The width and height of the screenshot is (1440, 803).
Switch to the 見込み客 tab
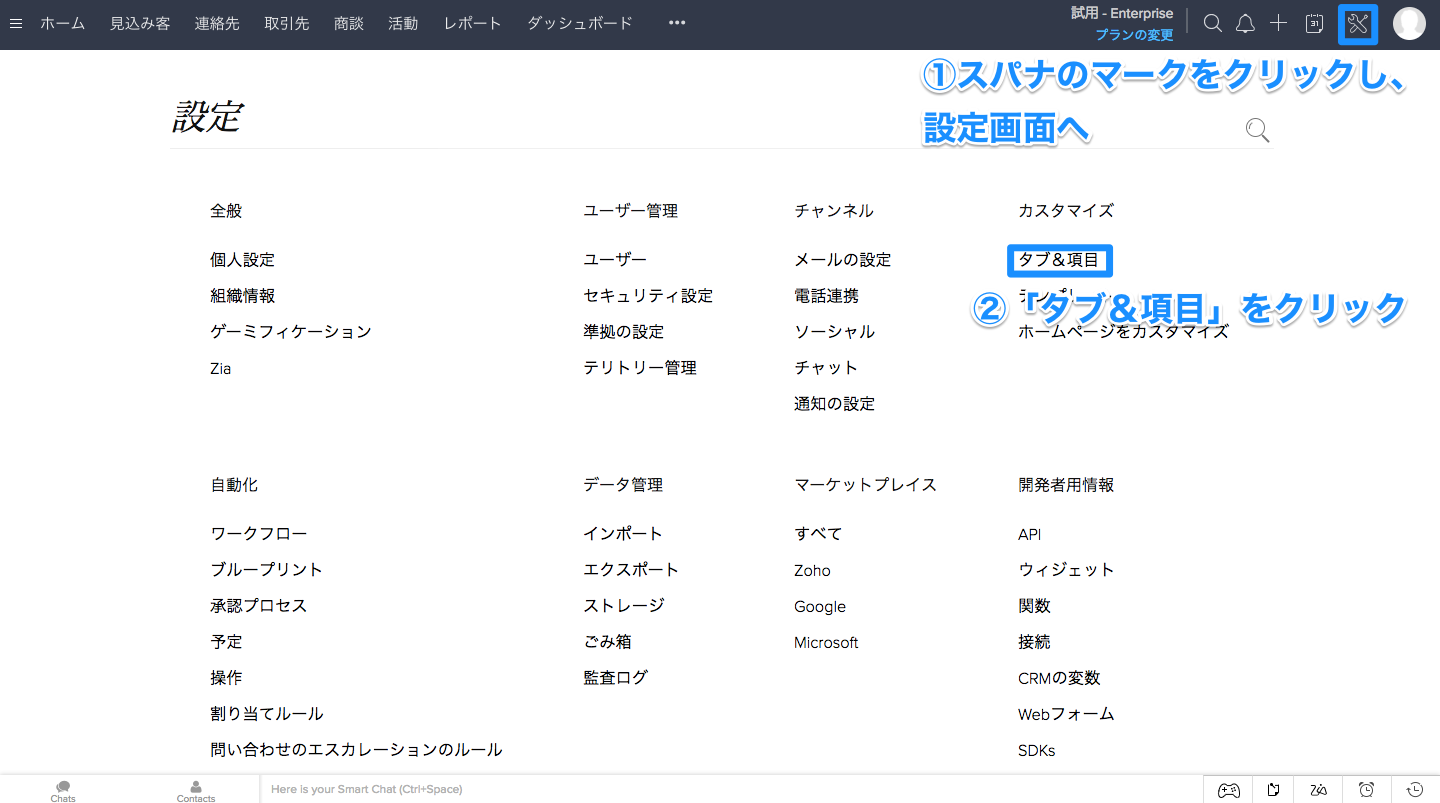tap(140, 24)
